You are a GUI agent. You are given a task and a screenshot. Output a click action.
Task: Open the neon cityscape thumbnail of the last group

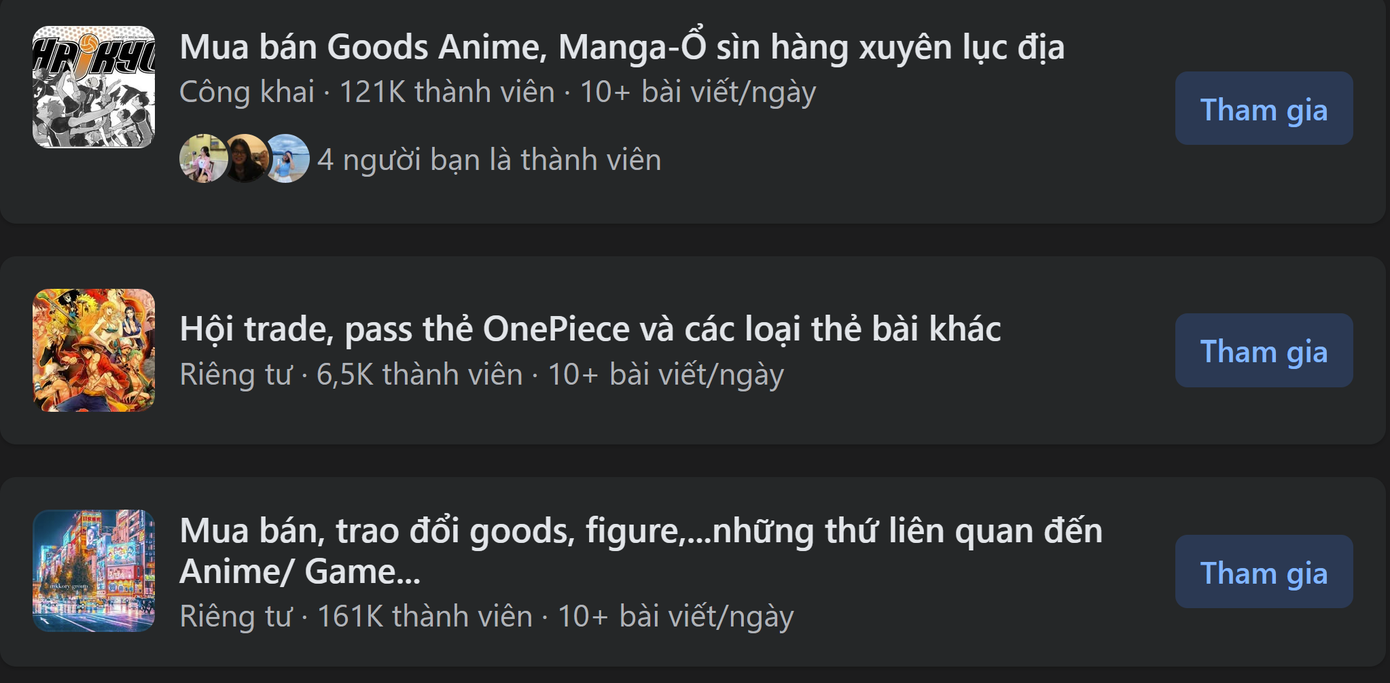click(x=93, y=572)
